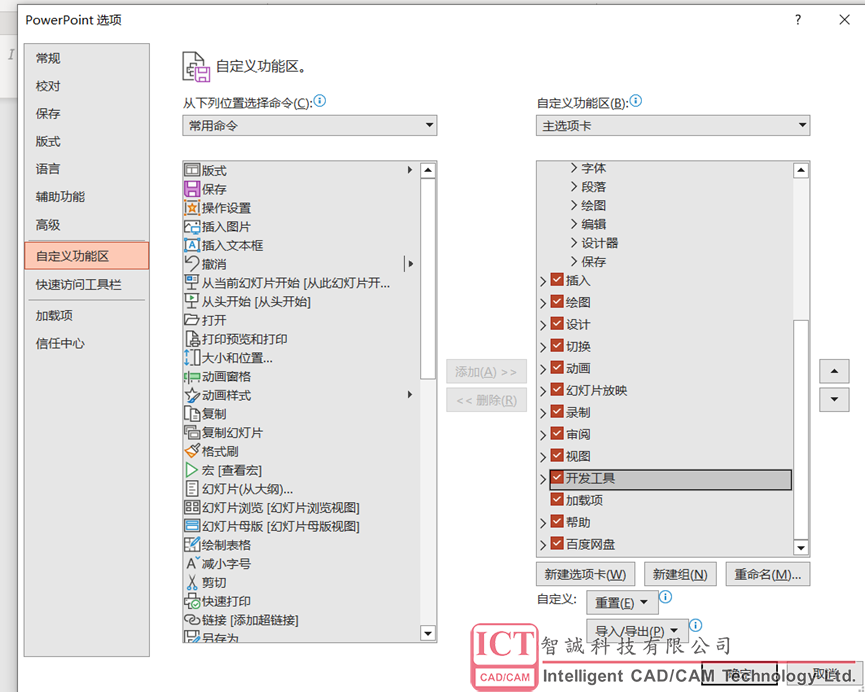865x692 pixels.
Task: Click the Macros (宏) play icon
Action: point(193,470)
